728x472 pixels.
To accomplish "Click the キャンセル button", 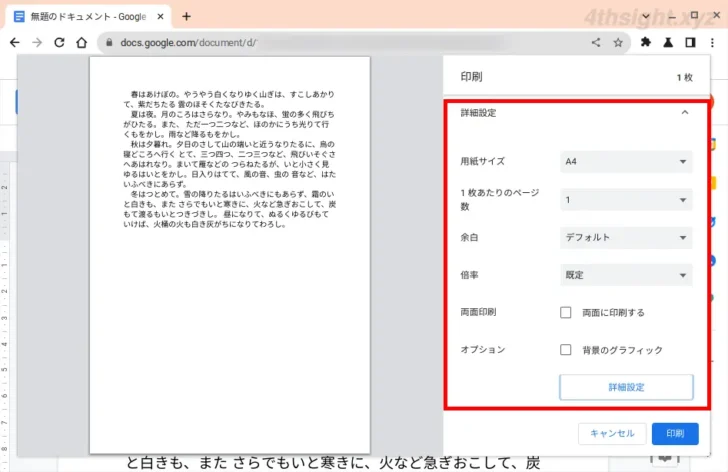I will point(612,433).
